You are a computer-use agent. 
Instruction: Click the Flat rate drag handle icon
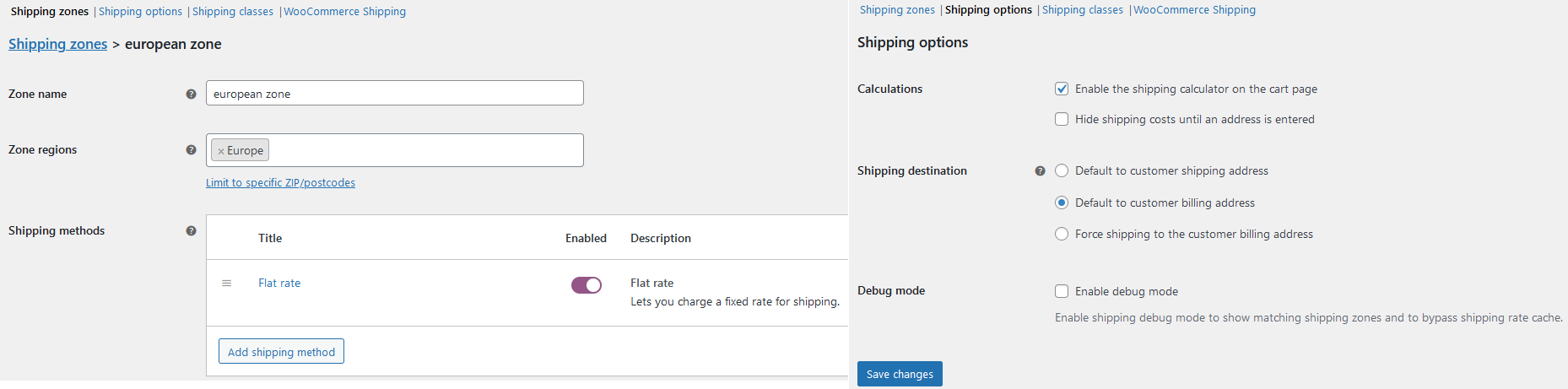pyautogui.click(x=226, y=283)
